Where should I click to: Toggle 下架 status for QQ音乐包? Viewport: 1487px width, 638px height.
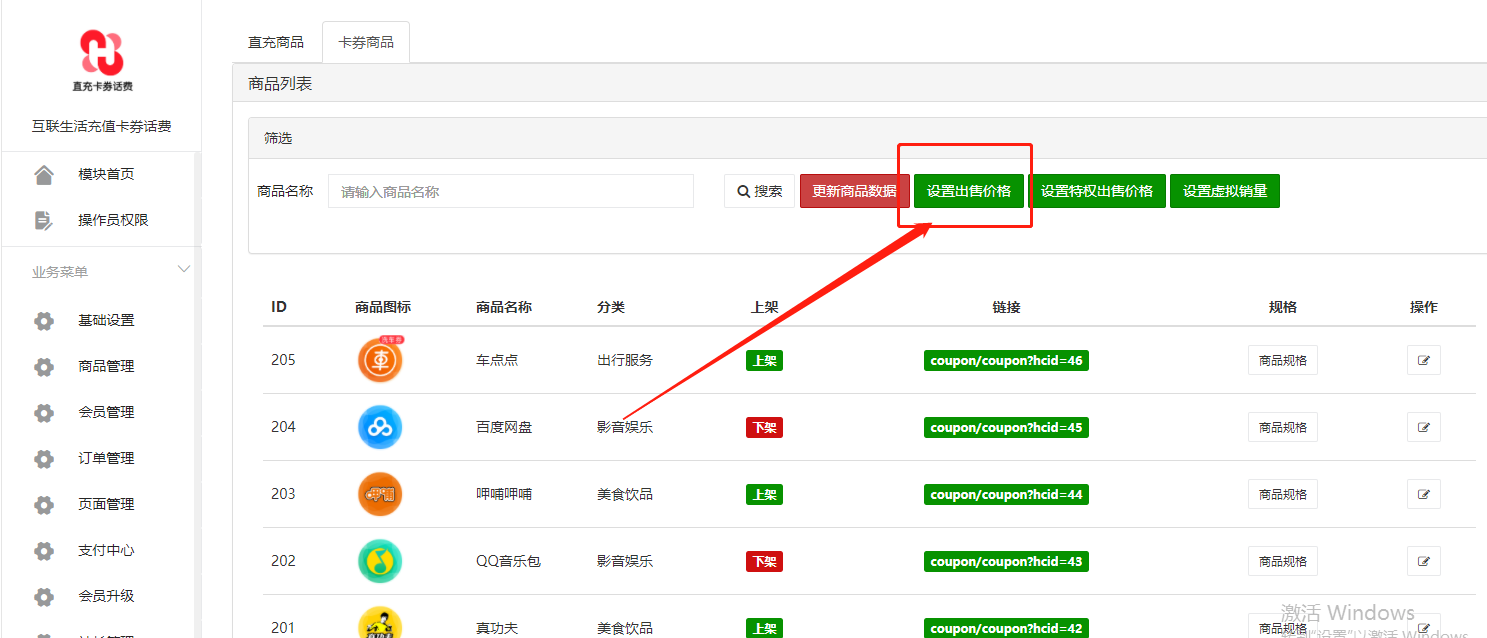[764, 561]
